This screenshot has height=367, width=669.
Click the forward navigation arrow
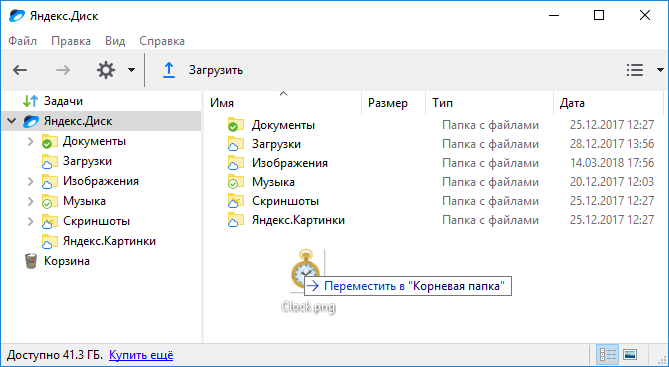coord(63,70)
